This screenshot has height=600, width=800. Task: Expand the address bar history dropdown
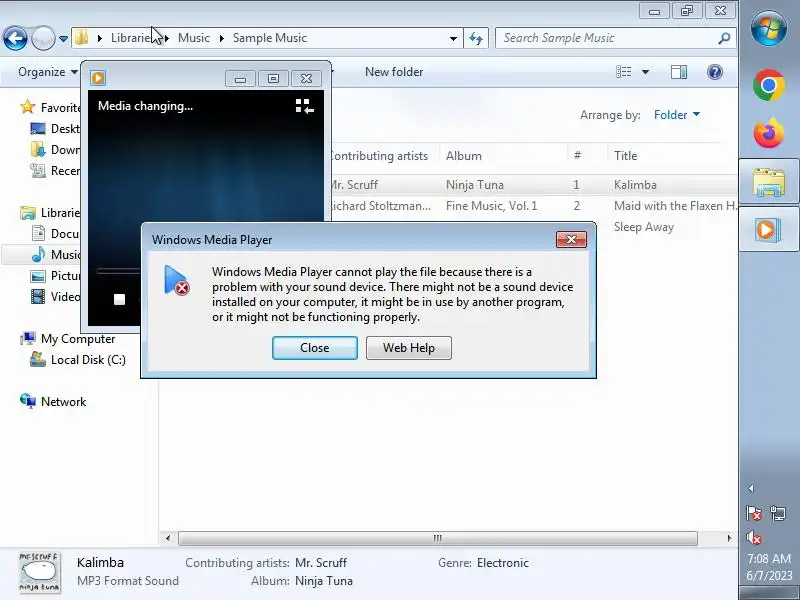tap(453, 38)
